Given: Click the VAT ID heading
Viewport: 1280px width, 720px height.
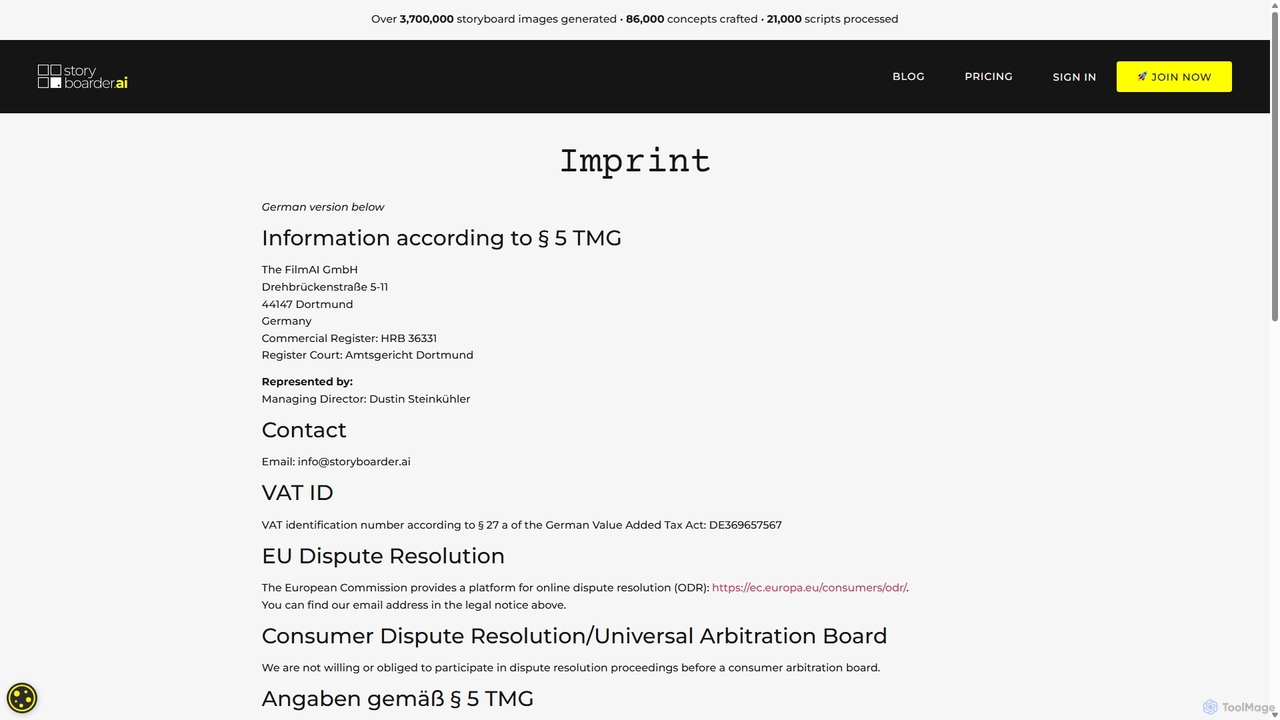Looking at the screenshot, I should click(297, 493).
